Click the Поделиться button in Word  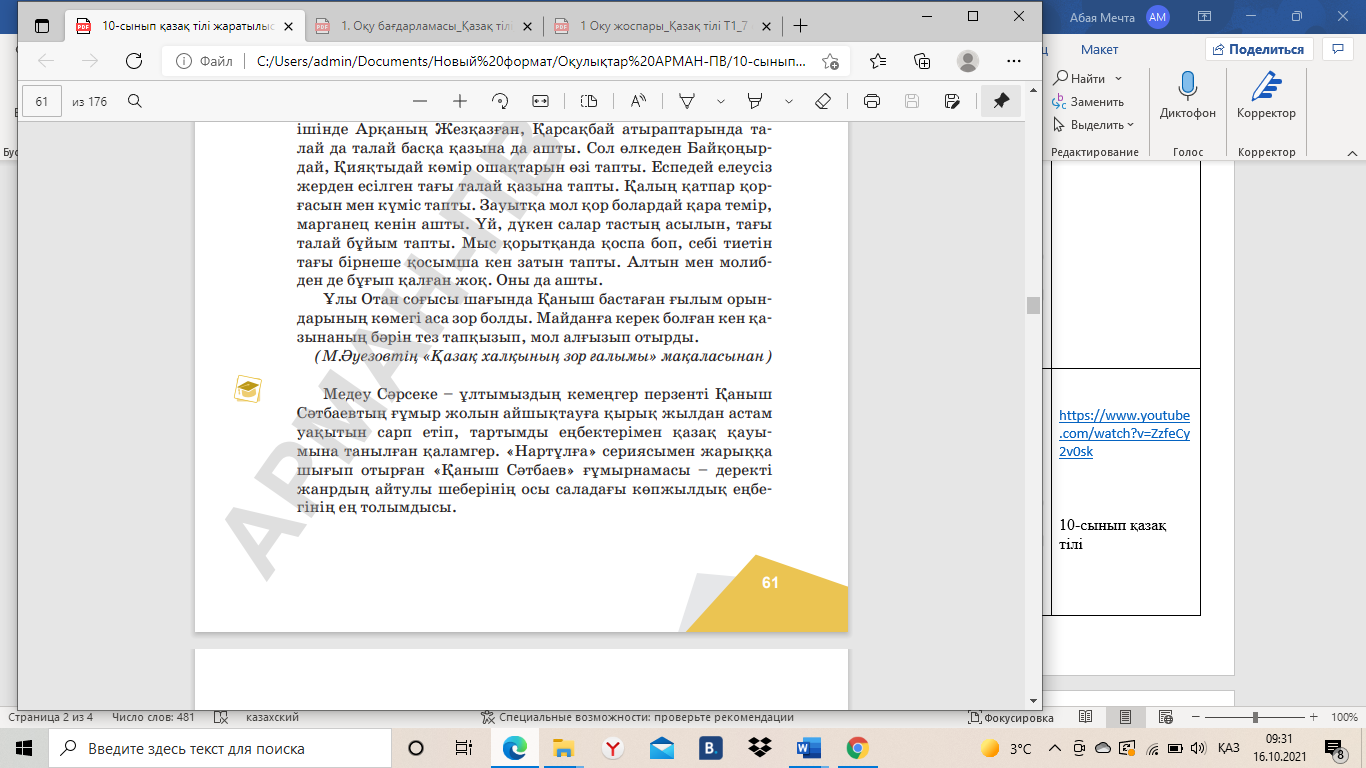click(1258, 49)
